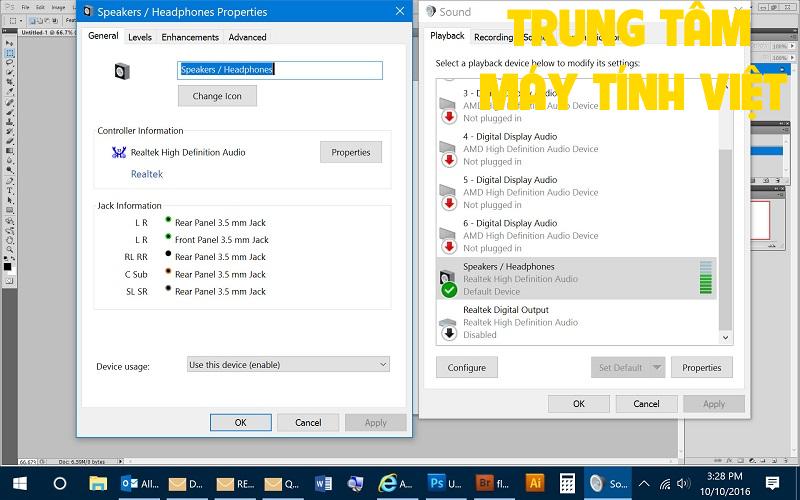Viewport: 800px width, 500px height.
Task: Show hidden system tray icons chevron
Action: [x=644, y=483]
